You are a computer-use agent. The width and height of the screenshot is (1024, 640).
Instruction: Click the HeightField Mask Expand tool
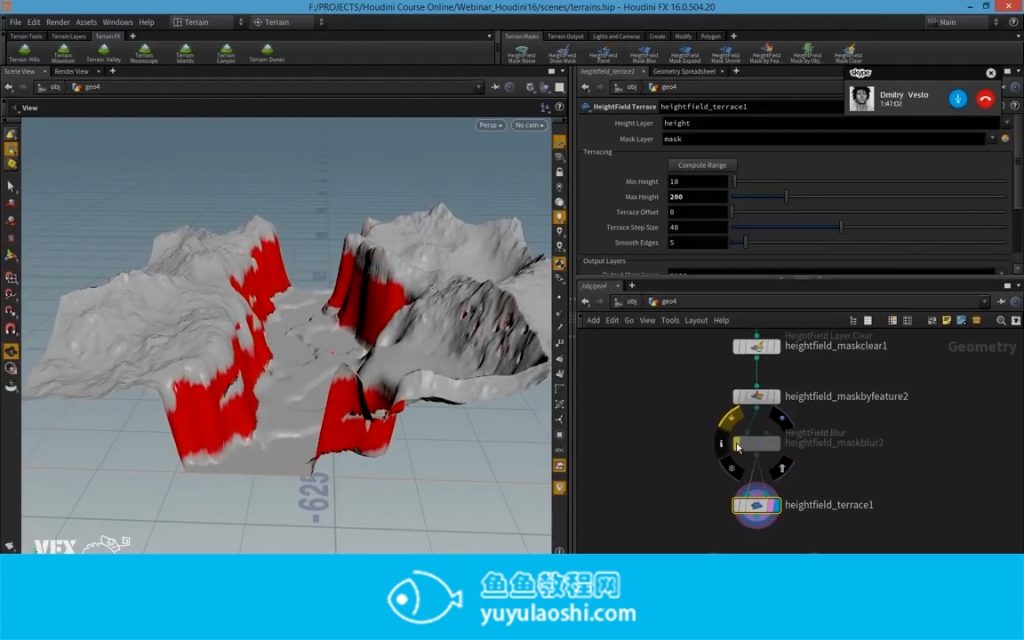[x=685, y=54]
